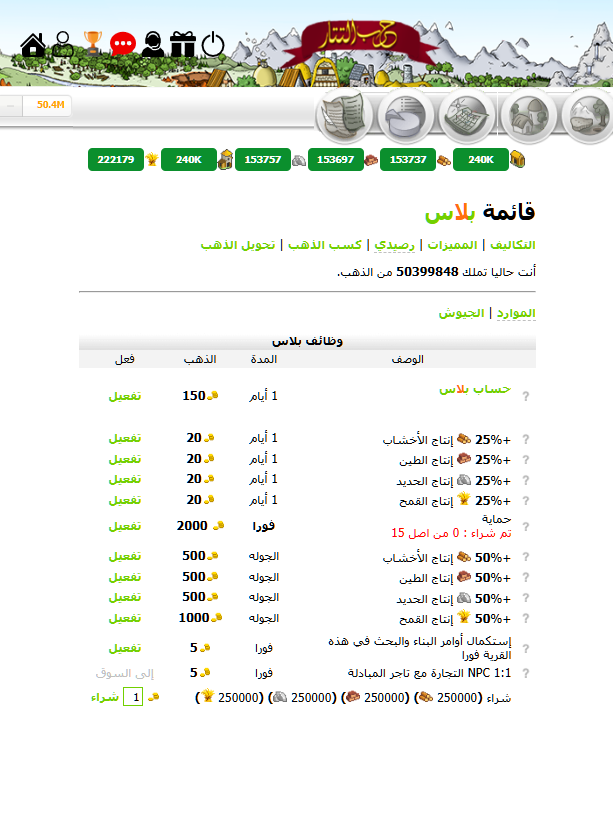Click help icon next to حساب بلاس
613x828 pixels.
526,396
